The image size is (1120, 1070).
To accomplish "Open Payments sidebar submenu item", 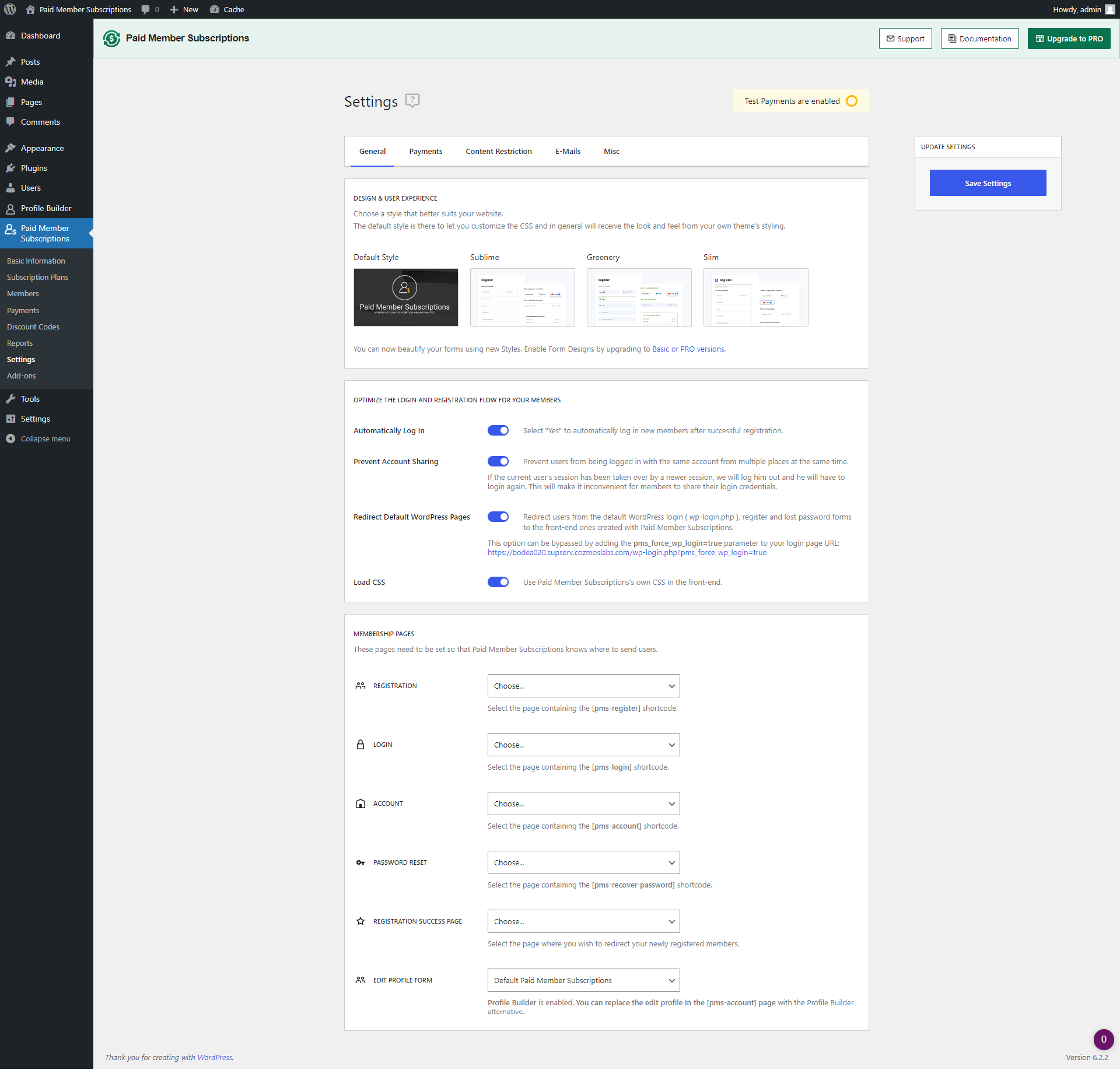I will (23, 310).
